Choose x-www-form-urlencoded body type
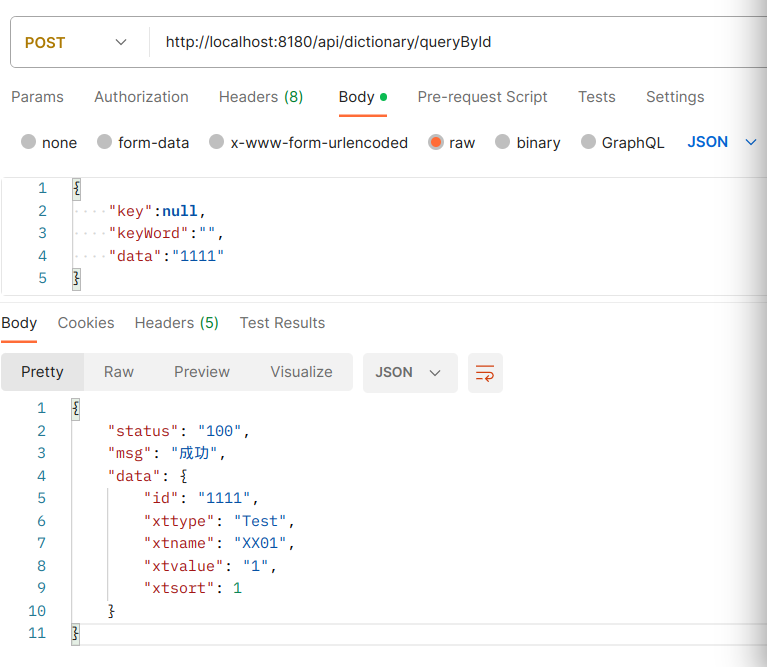The image size is (767, 667). pos(217,142)
